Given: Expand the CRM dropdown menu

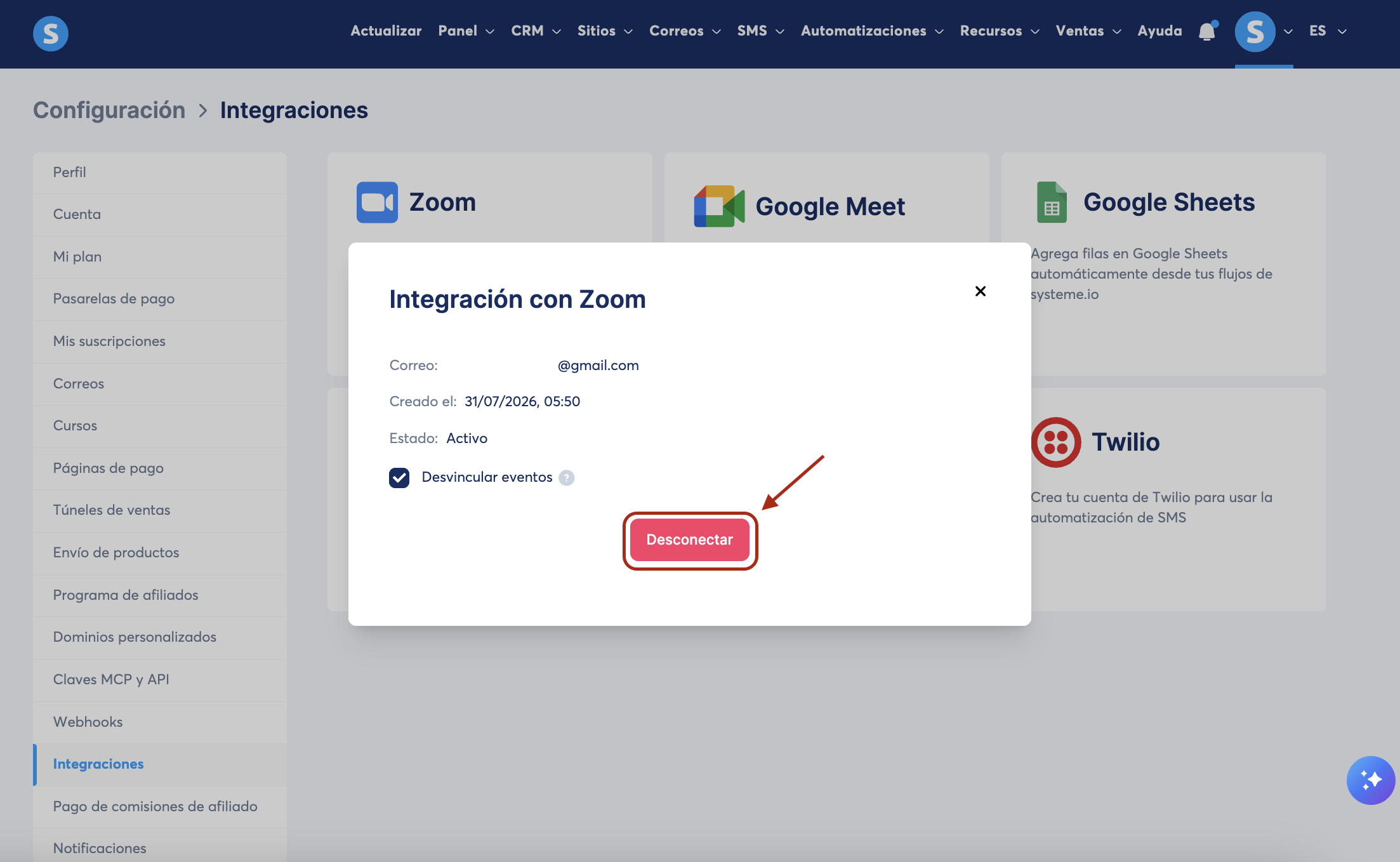Looking at the screenshot, I should click(x=536, y=31).
